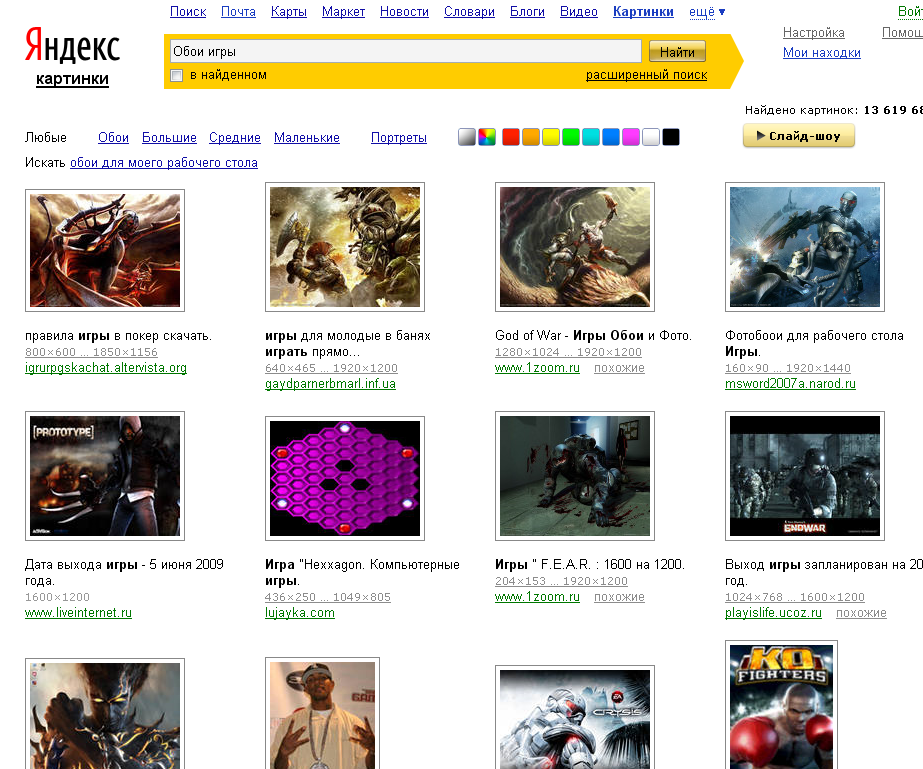Open the 'Фотобоои для рабочего стола' thumbnail

click(x=805, y=247)
